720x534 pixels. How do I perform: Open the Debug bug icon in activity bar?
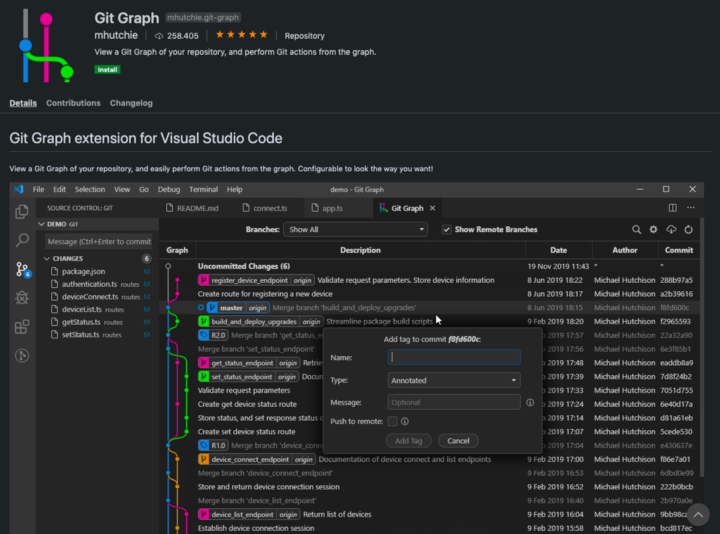22,298
